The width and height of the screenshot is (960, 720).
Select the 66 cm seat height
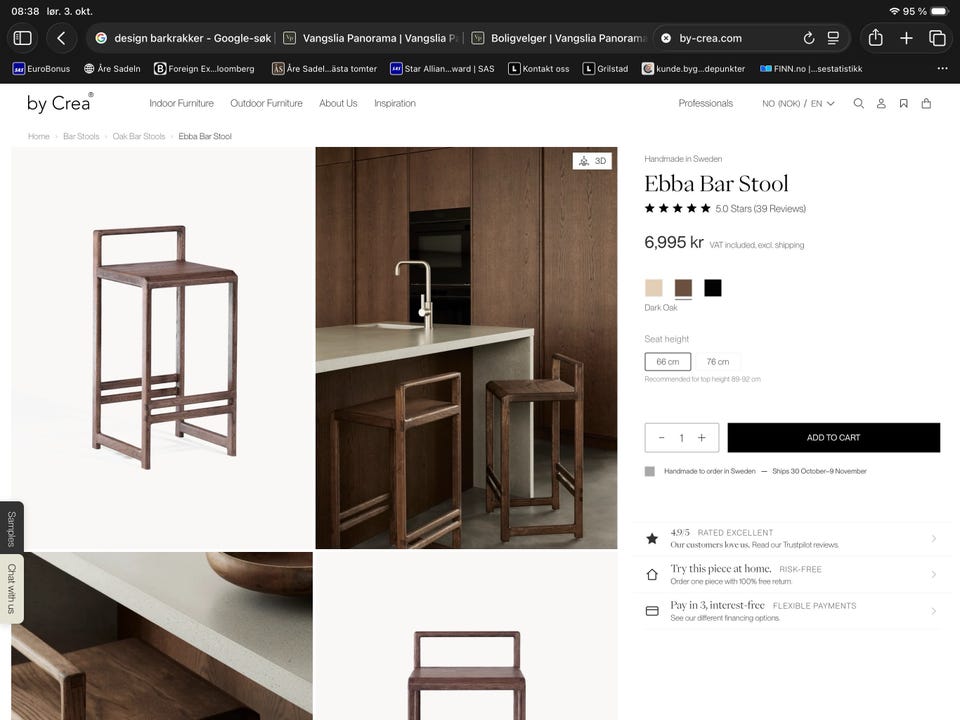667,362
